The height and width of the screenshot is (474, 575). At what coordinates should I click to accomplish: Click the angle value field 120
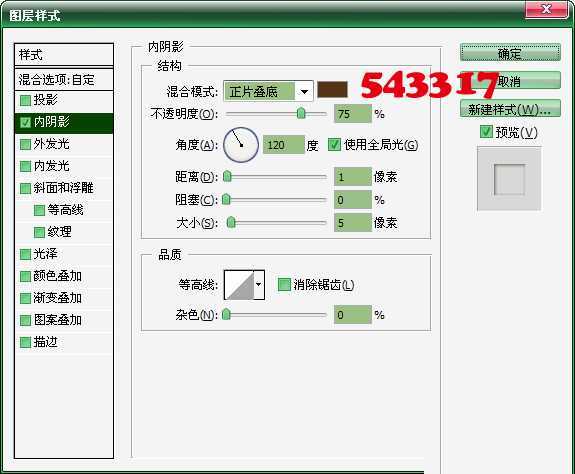[x=284, y=145]
